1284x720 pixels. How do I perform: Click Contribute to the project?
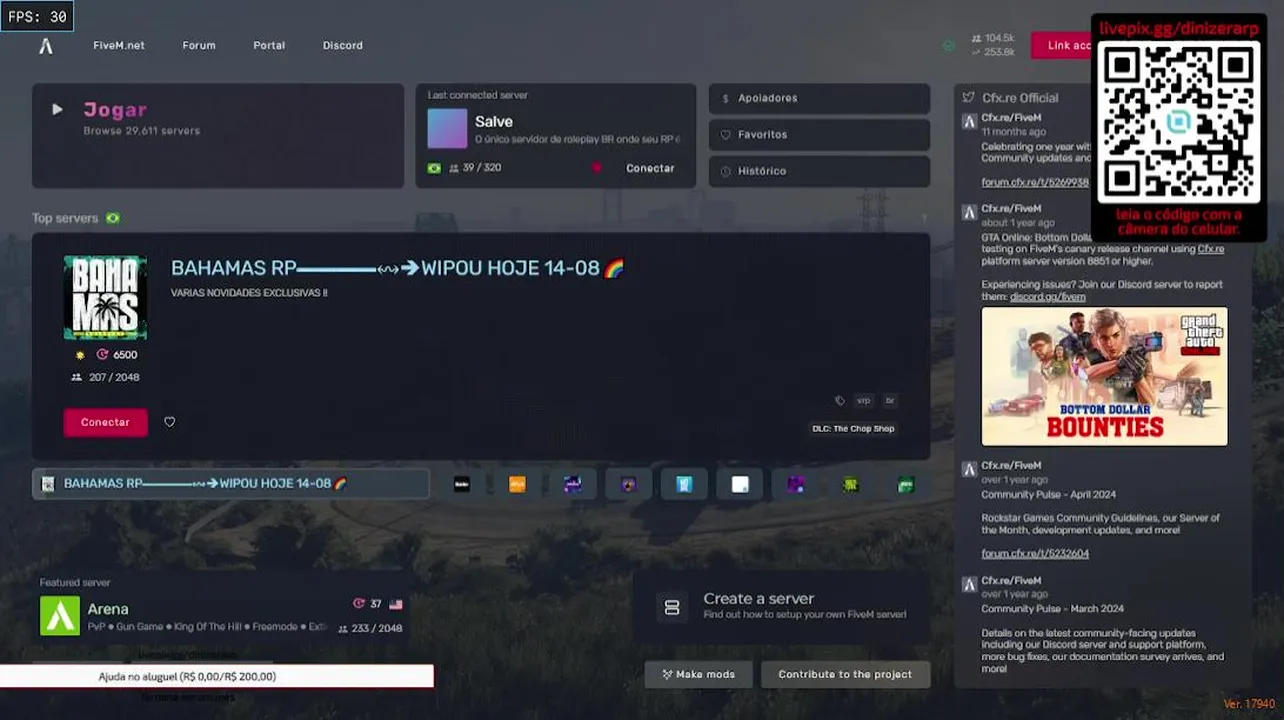coord(845,674)
